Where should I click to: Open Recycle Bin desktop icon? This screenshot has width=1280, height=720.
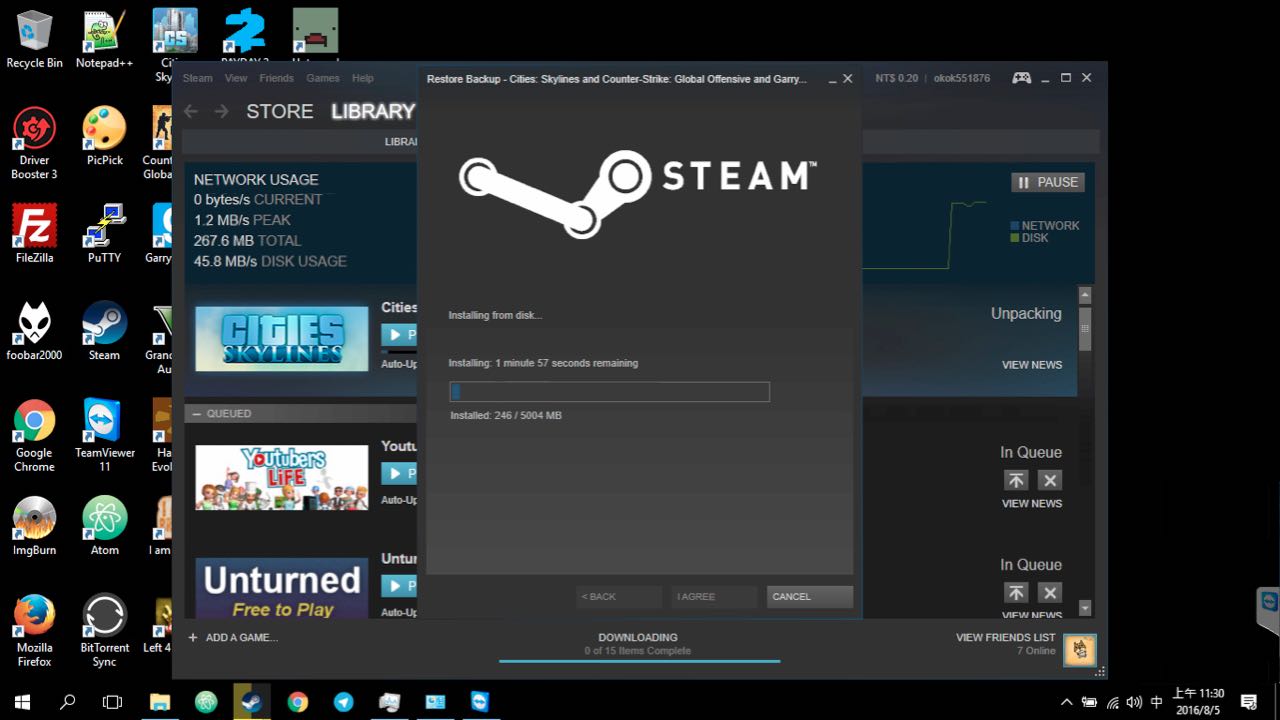pos(34,40)
